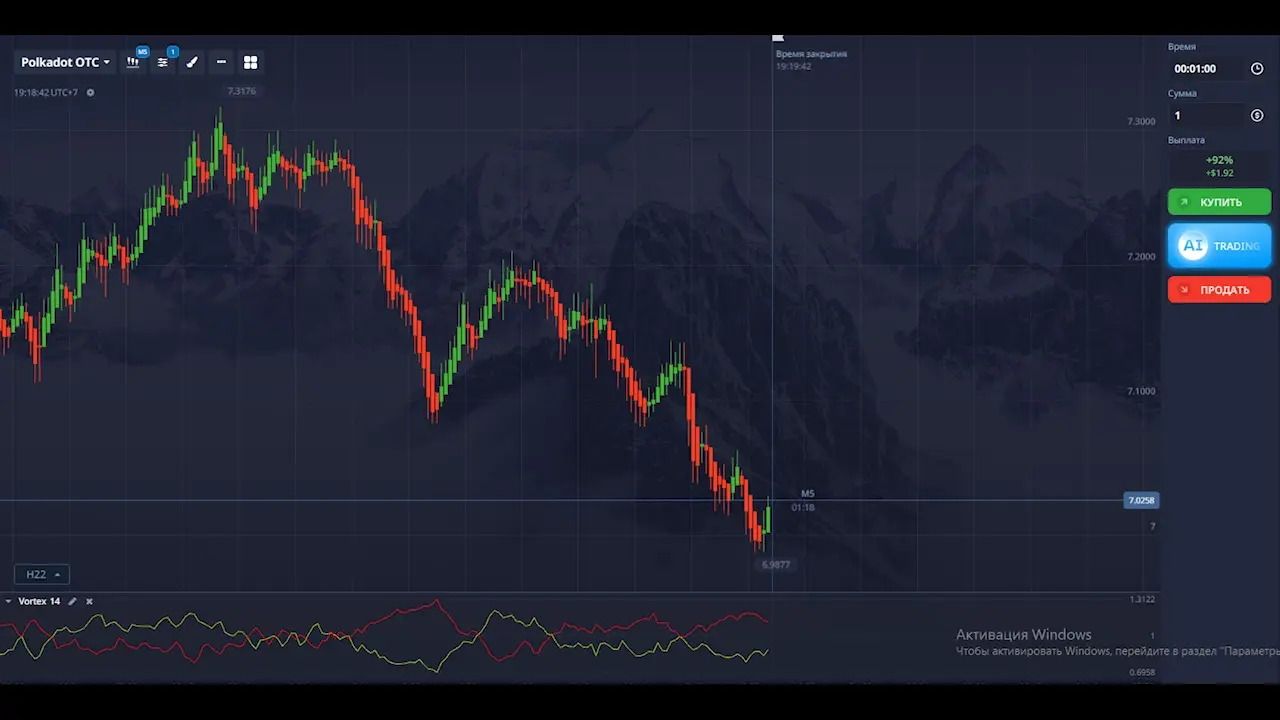This screenshot has width=1280, height=720.
Task: Click the current price label 7.0258
Action: pos(1141,500)
